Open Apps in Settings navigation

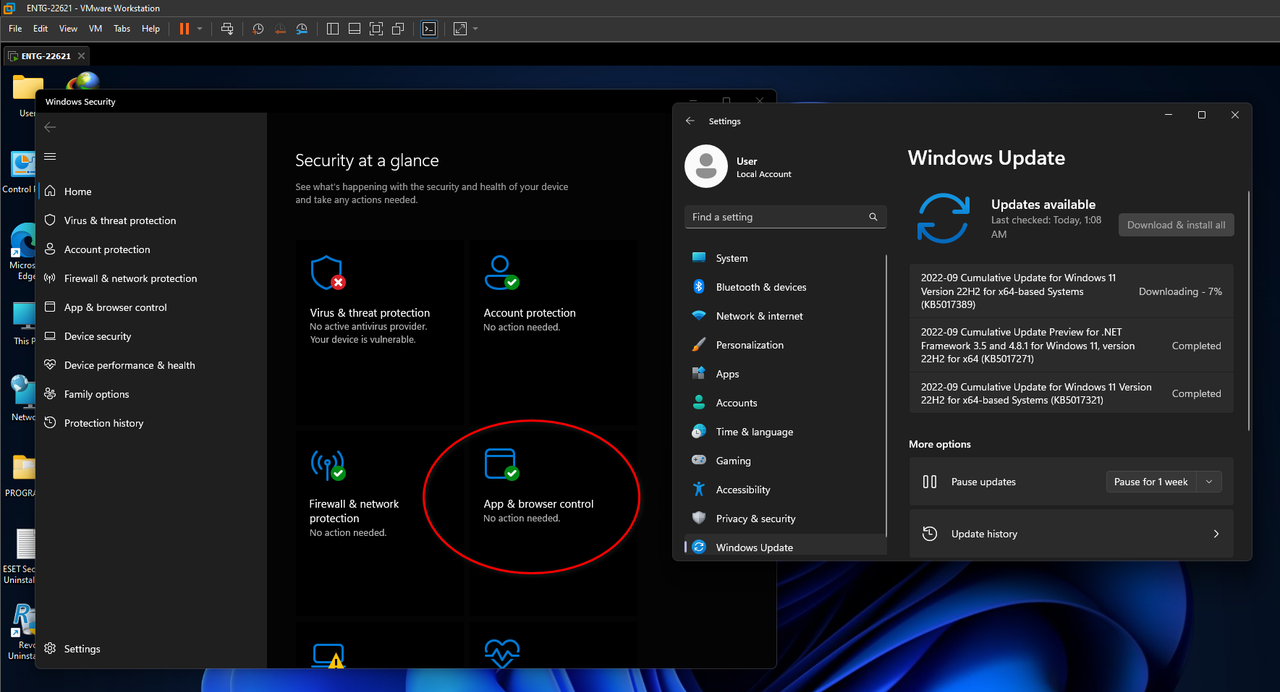pyautogui.click(x=785, y=374)
